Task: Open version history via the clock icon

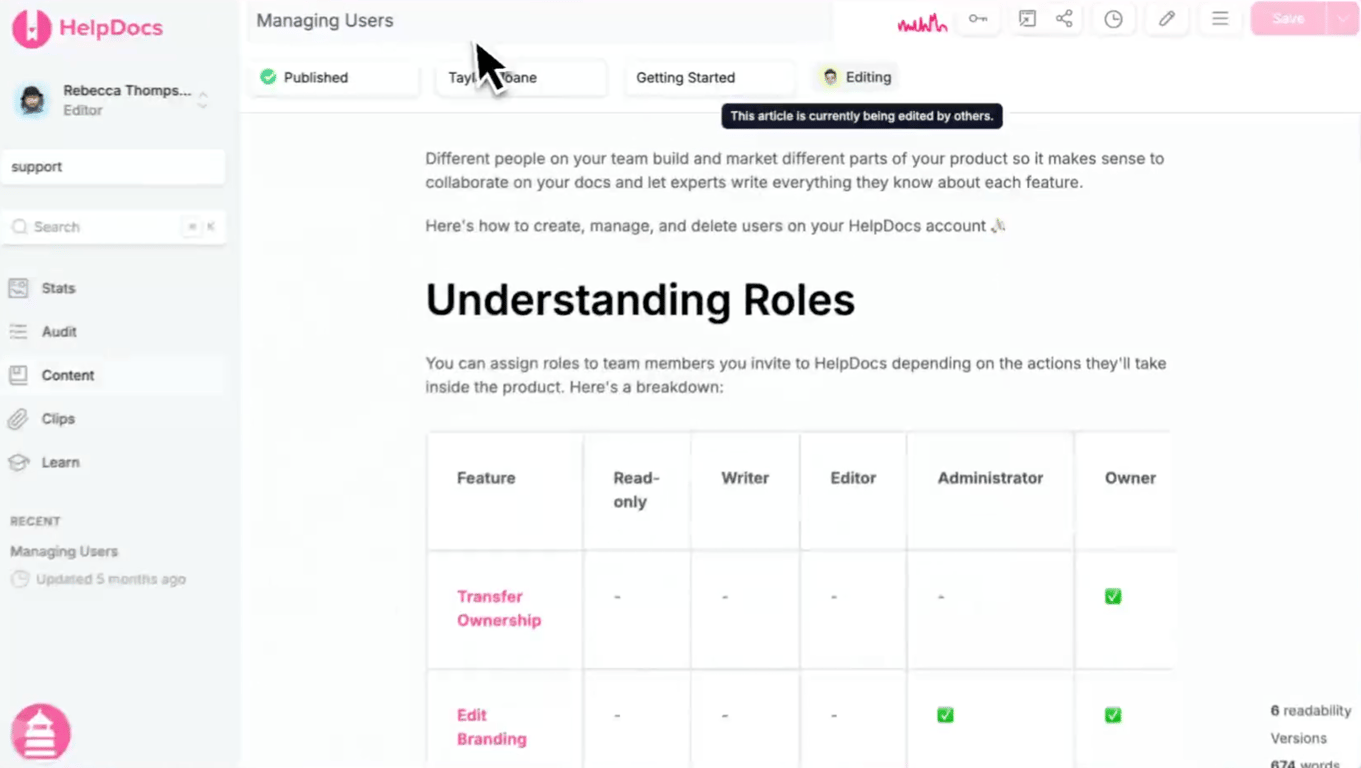Action: (x=1113, y=19)
